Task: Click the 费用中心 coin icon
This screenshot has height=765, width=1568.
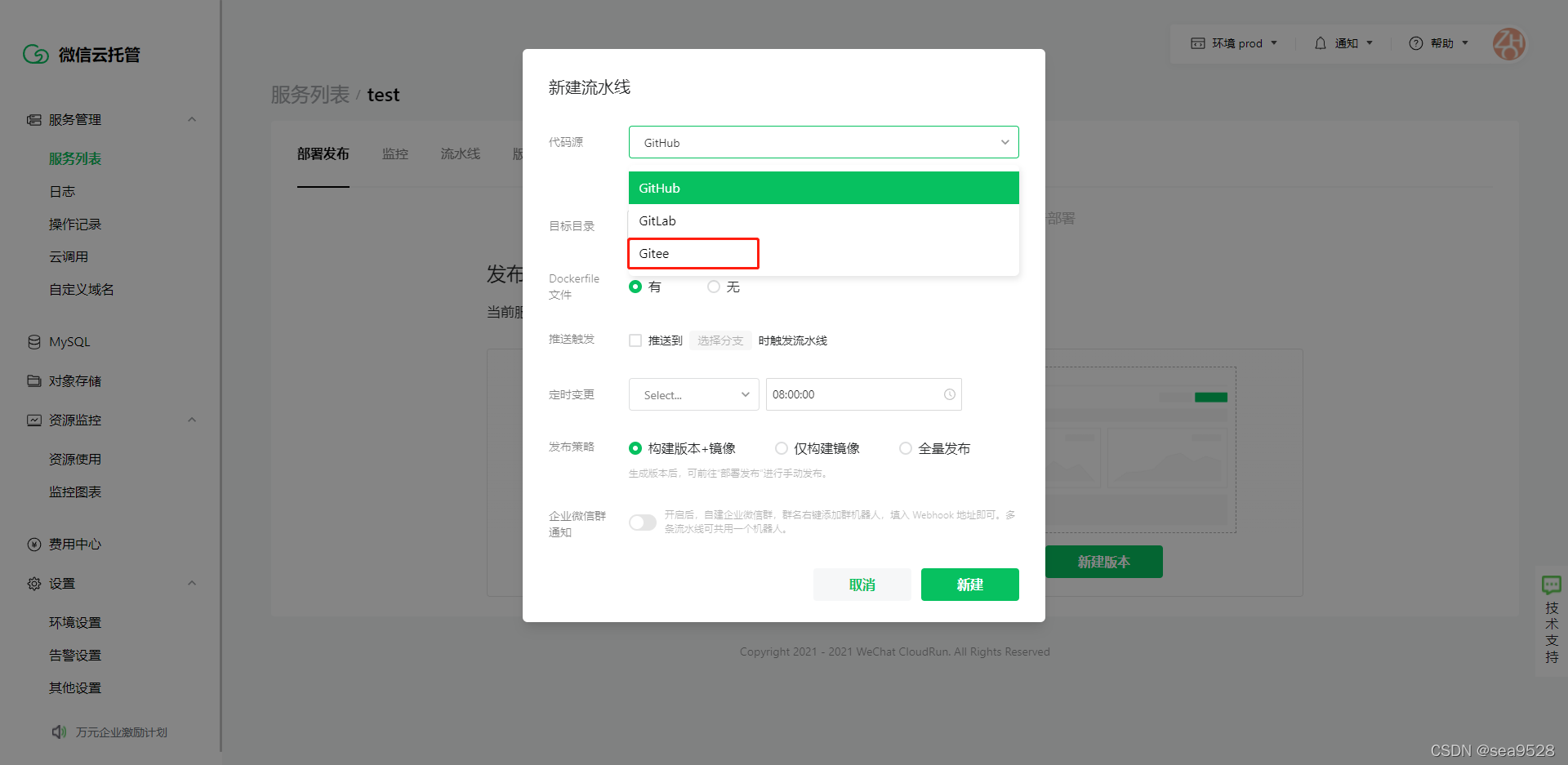Action: click(x=34, y=545)
